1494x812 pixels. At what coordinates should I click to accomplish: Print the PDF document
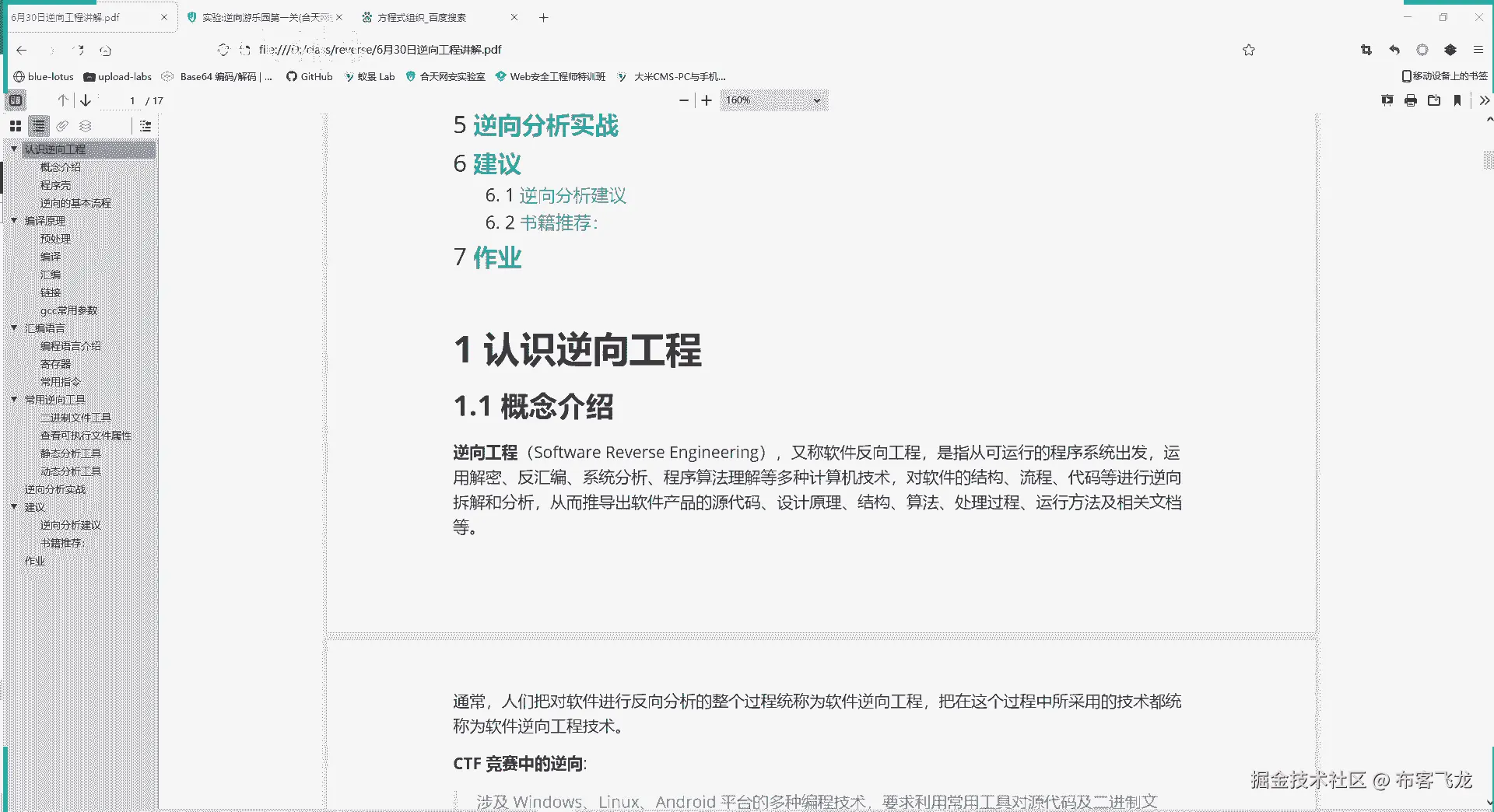coord(1411,100)
